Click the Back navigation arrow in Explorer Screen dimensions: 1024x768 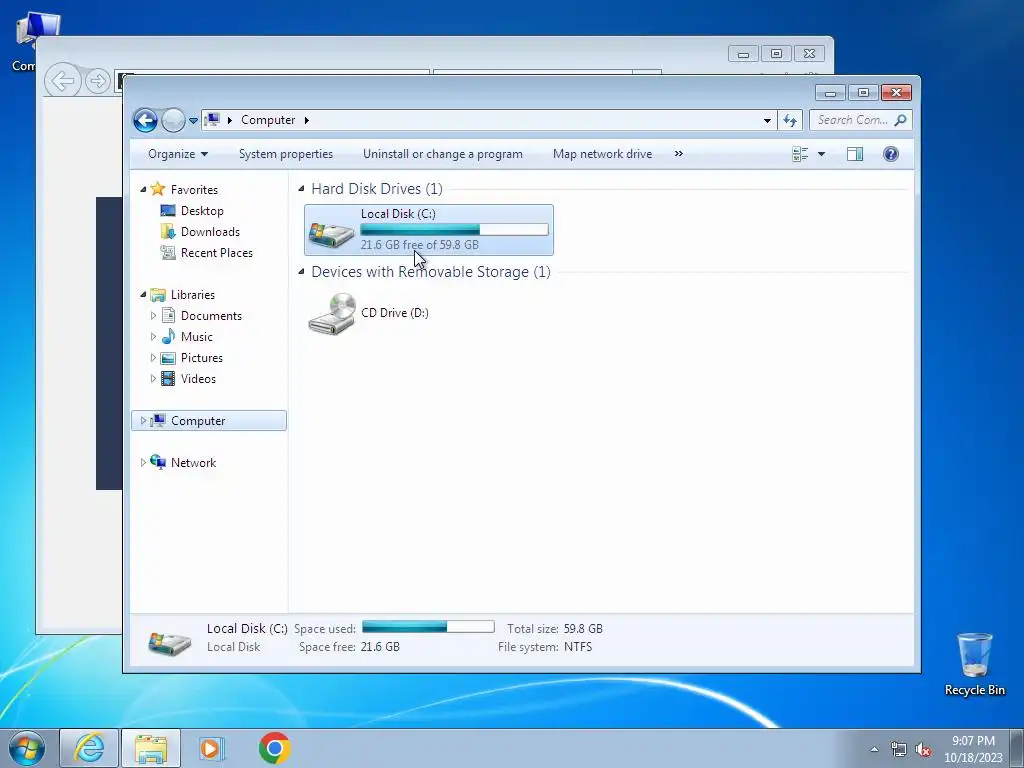point(145,120)
